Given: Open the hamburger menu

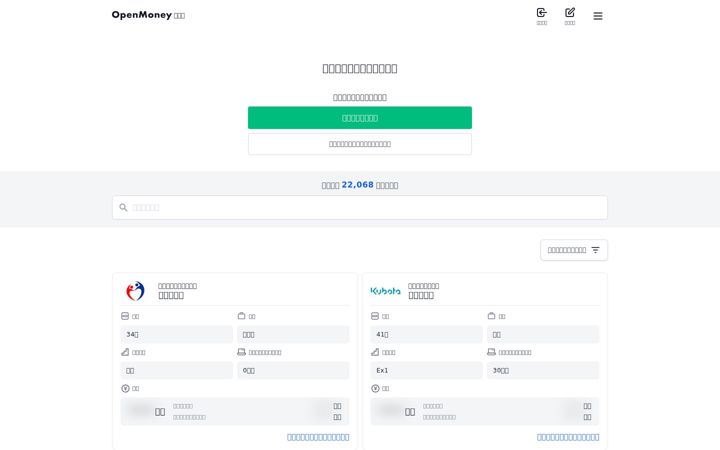Looking at the screenshot, I should [598, 16].
